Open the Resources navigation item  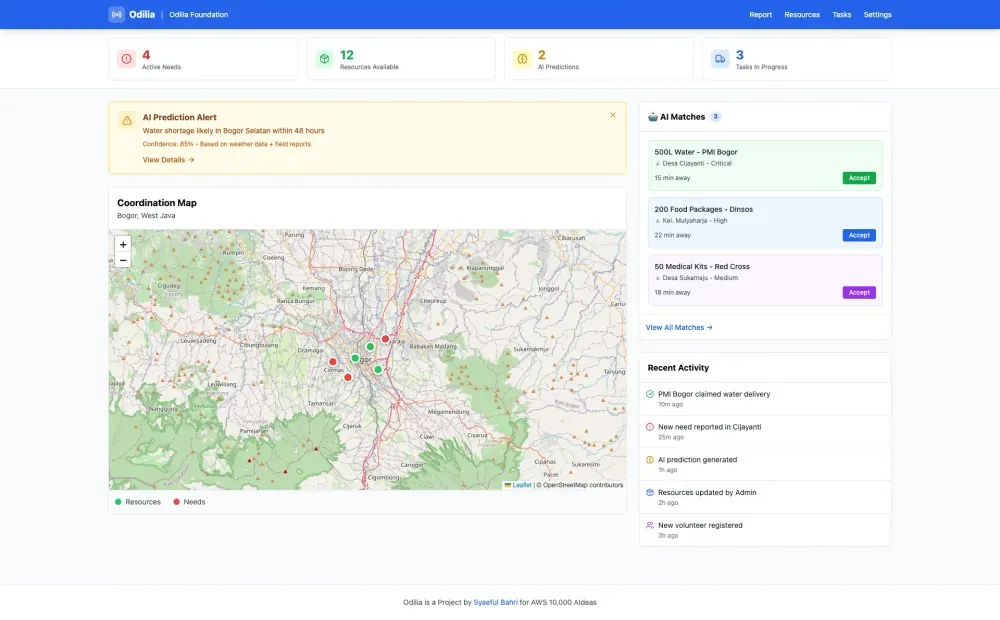[x=802, y=14]
